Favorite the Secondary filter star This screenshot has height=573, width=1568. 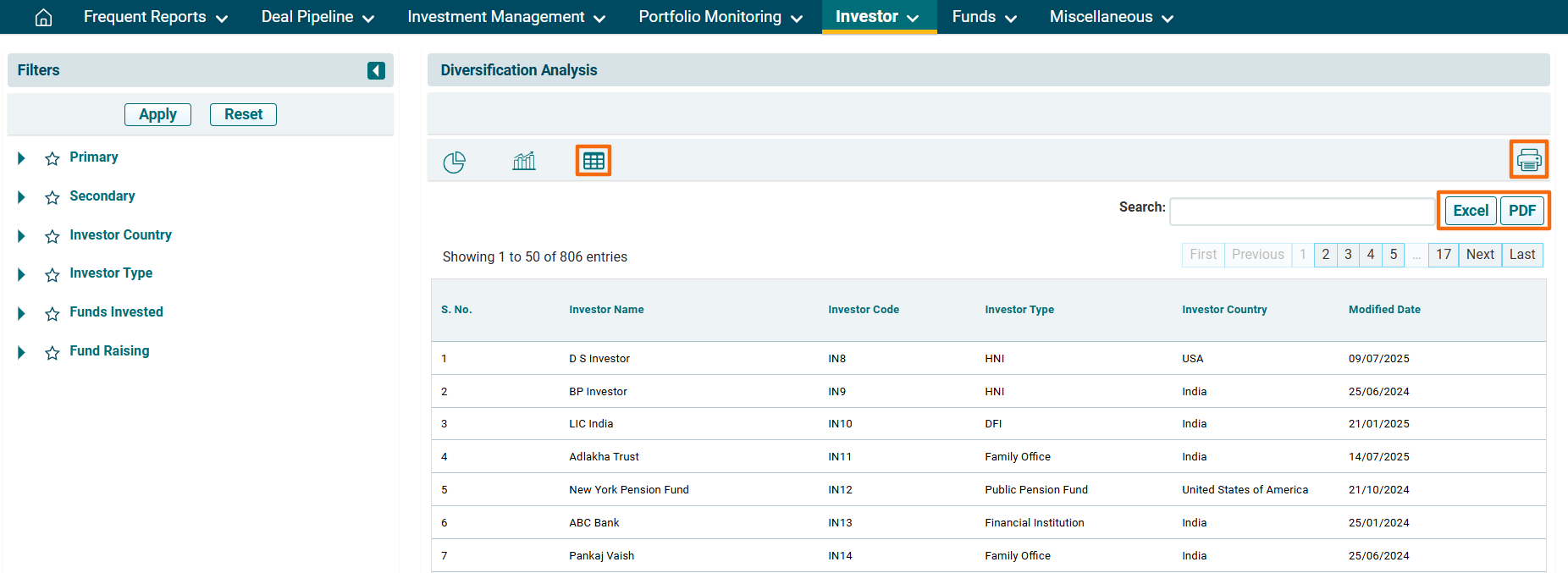click(x=52, y=197)
